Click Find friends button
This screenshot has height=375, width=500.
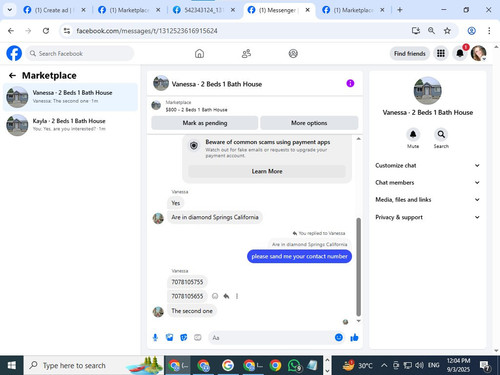coord(410,53)
